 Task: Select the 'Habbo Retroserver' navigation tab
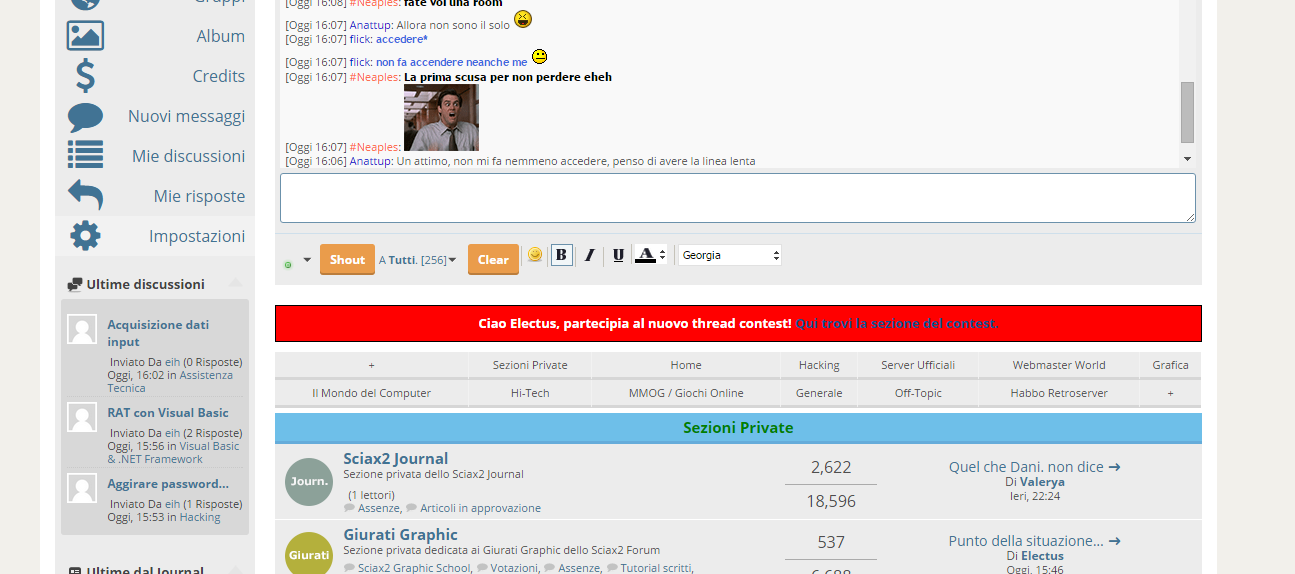(x=1059, y=393)
